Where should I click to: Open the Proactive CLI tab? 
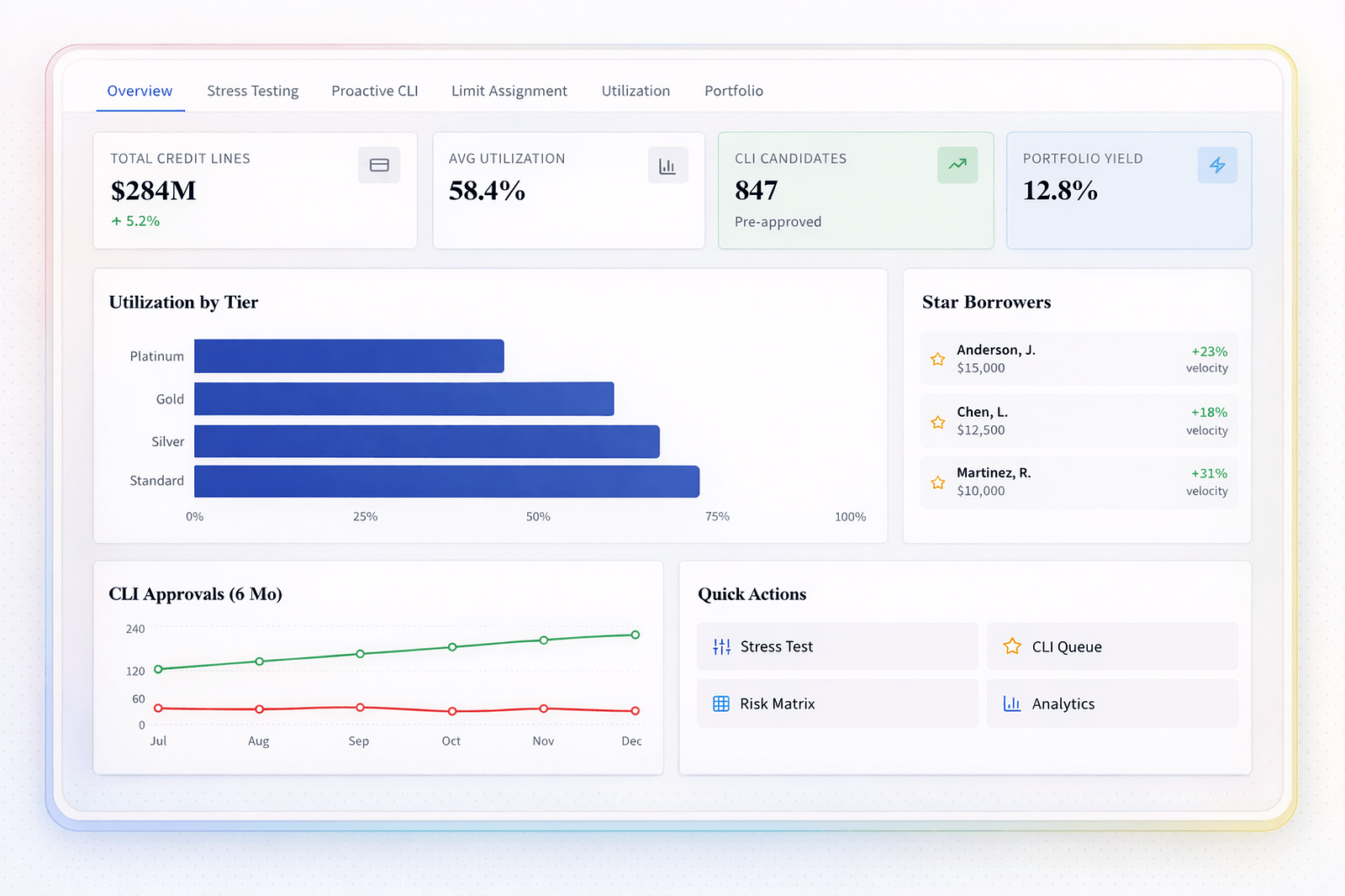point(374,91)
